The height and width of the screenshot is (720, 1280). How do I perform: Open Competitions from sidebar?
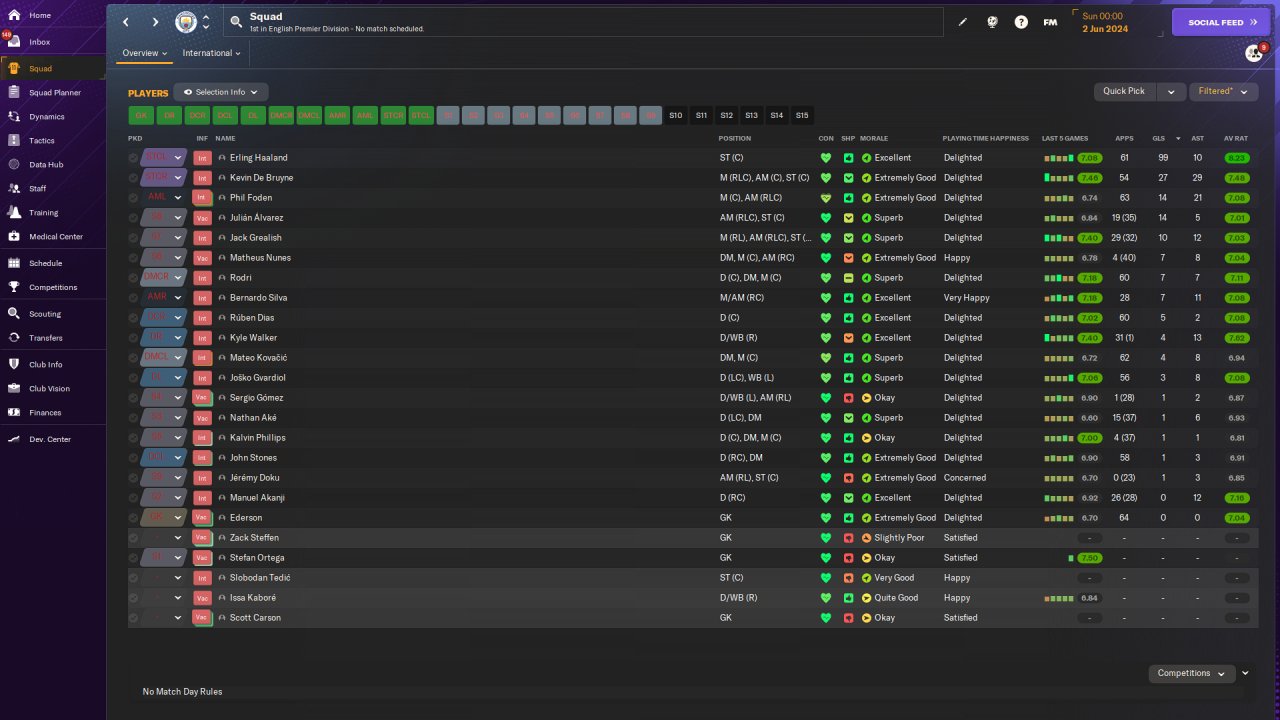point(52,287)
